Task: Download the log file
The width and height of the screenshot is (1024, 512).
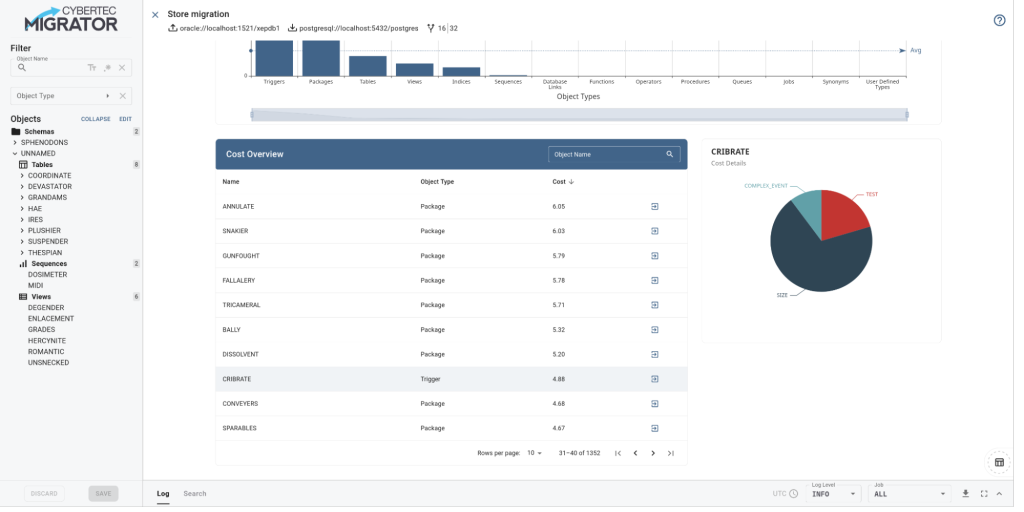Action: [x=966, y=493]
